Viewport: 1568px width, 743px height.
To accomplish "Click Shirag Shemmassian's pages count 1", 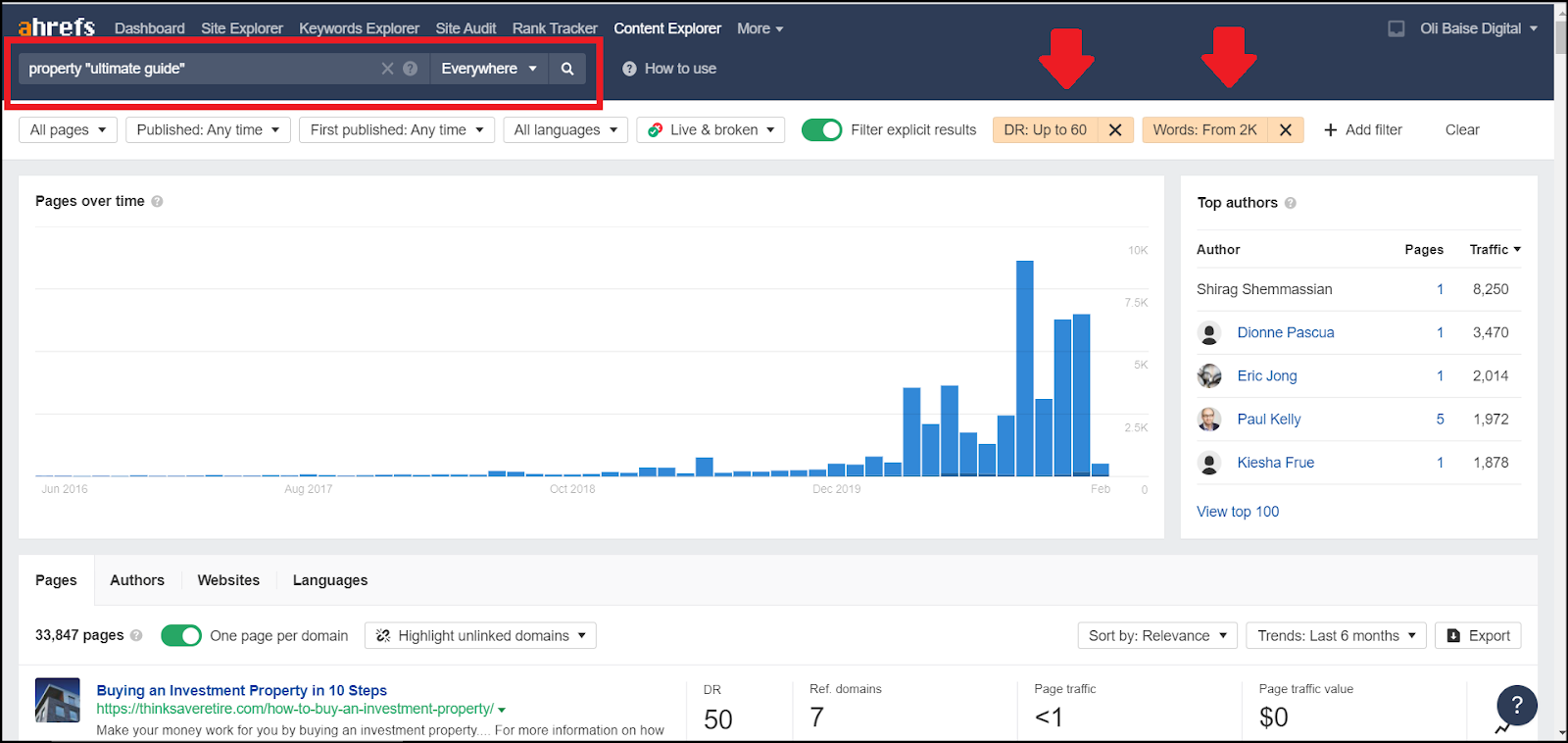I will coord(1441,290).
